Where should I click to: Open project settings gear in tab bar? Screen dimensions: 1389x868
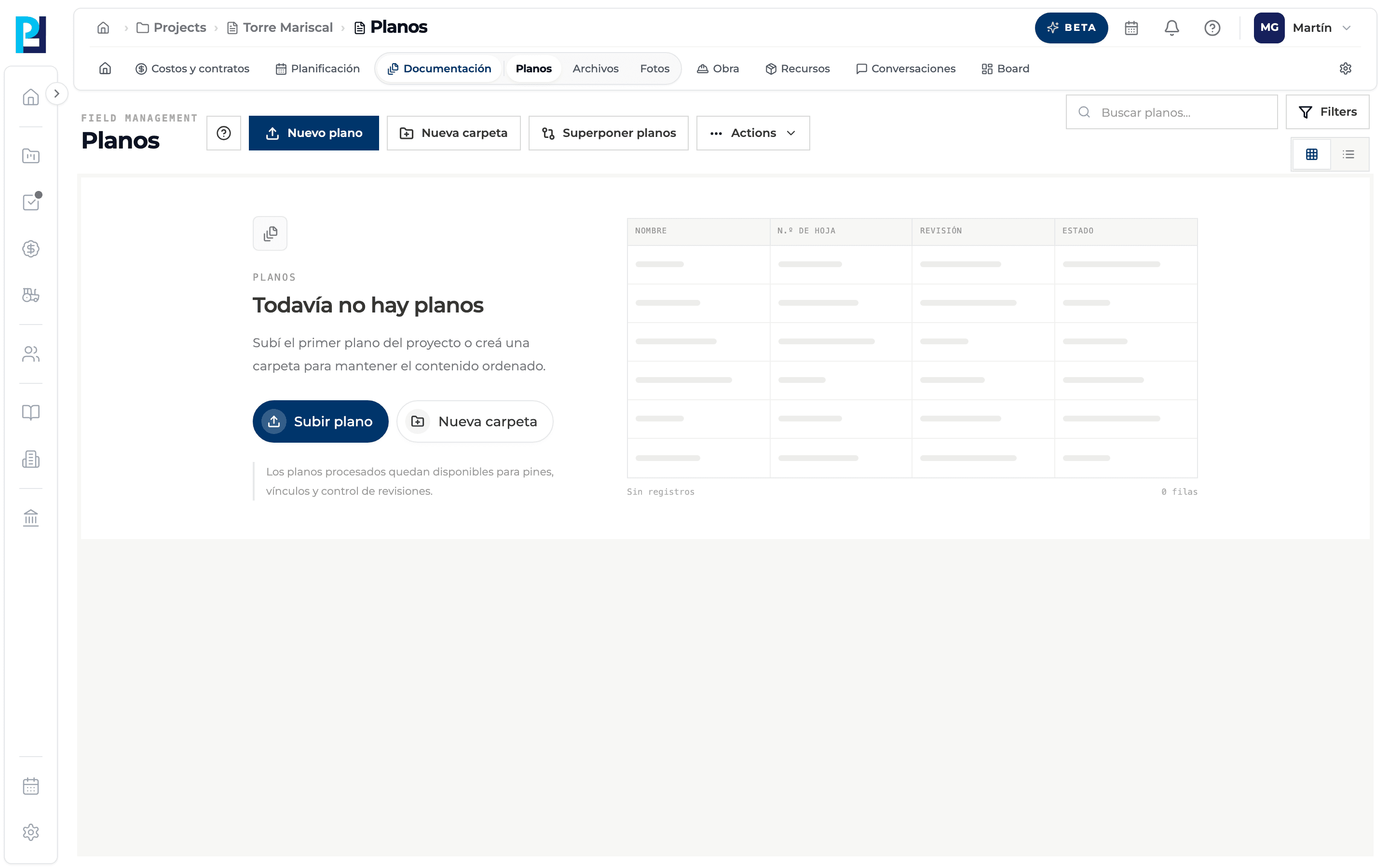tap(1346, 68)
